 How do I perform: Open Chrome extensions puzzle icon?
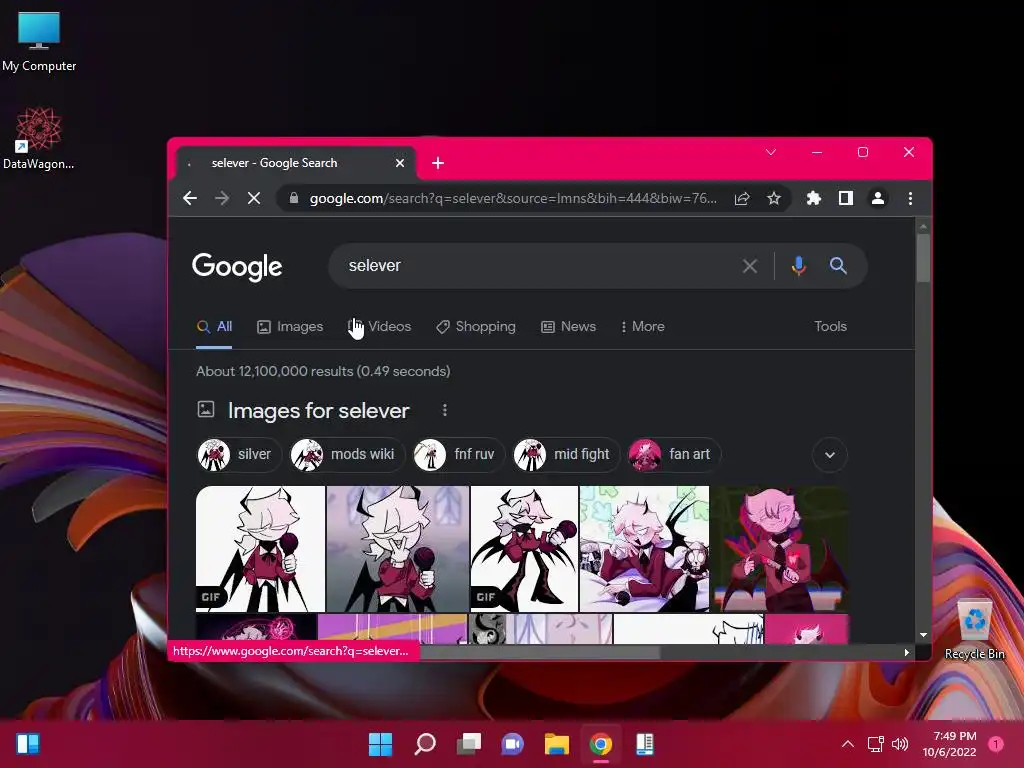(814, 198)
